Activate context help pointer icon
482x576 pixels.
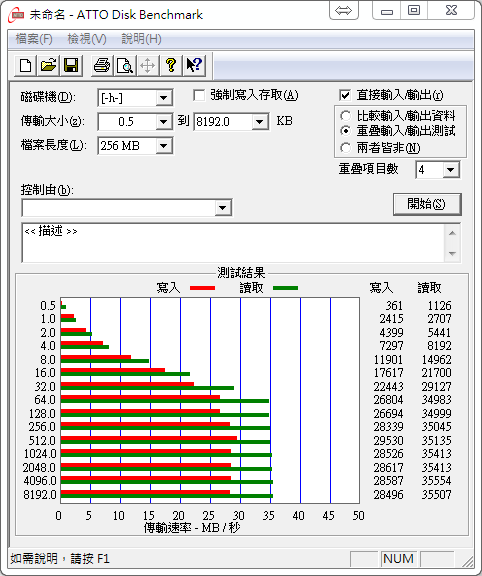[194, 66]
